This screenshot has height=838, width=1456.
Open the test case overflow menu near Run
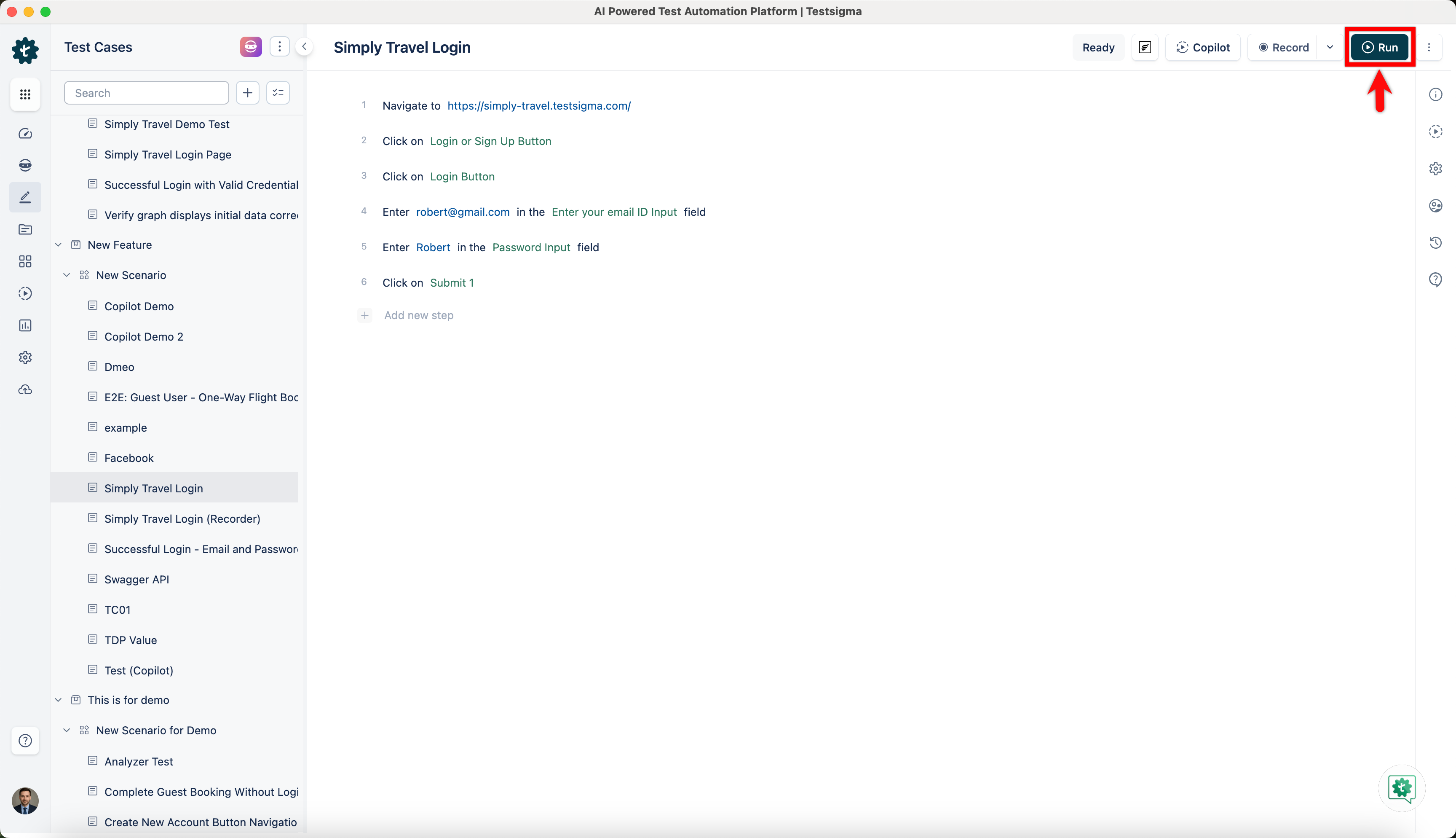[1430, 47]
